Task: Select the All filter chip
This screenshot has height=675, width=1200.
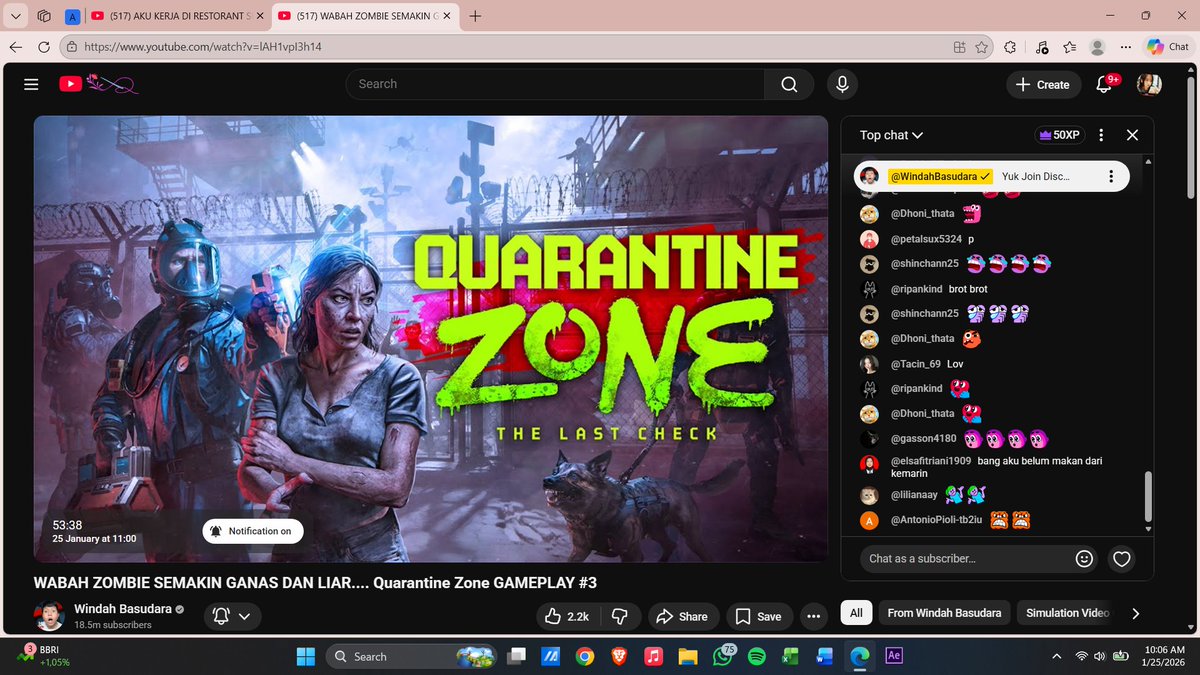Action: coord(856,613)
